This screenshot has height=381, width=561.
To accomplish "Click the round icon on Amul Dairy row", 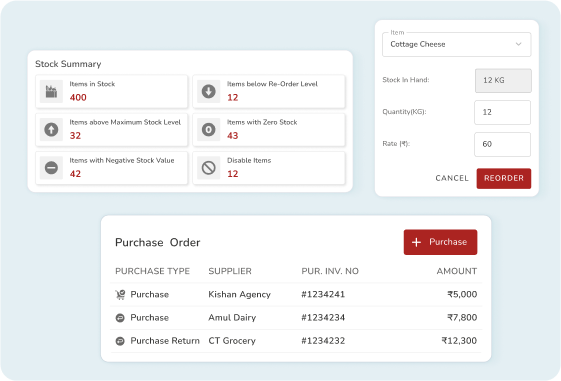I will click(120, 318).
